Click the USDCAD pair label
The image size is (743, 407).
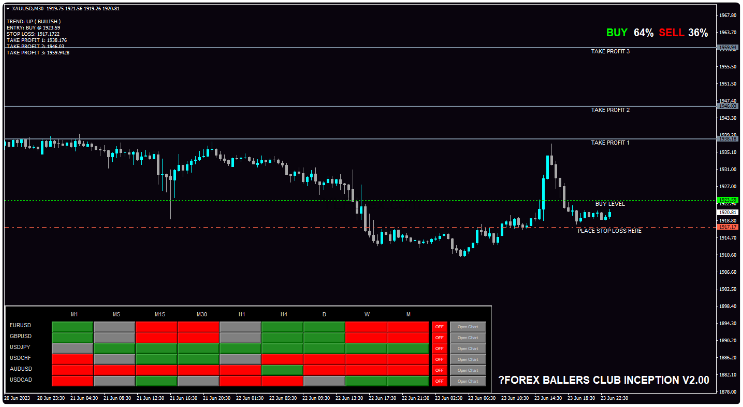(21, 380)
